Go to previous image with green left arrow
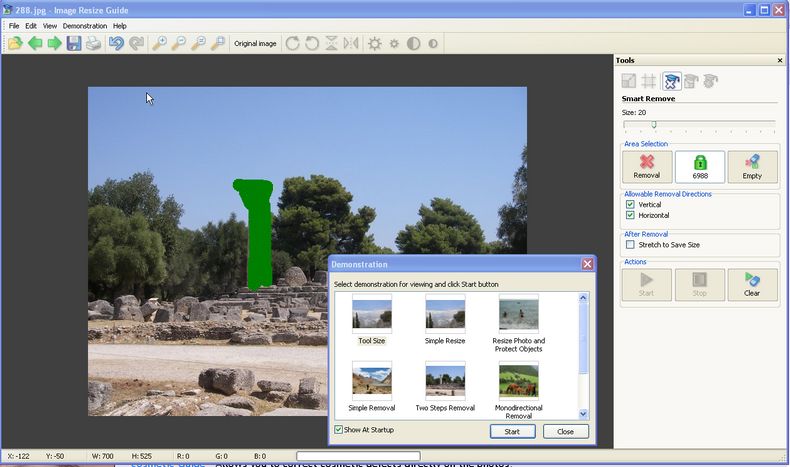790x467 pixels. [35, 44]
